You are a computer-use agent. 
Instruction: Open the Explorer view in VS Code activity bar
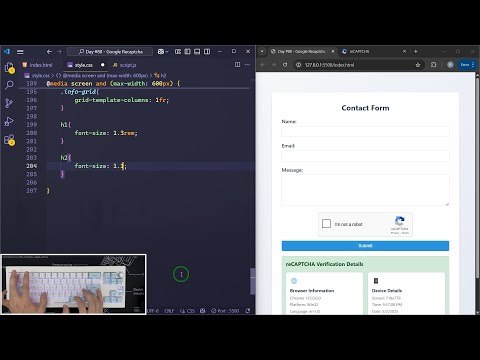click(x=9, y=68)
